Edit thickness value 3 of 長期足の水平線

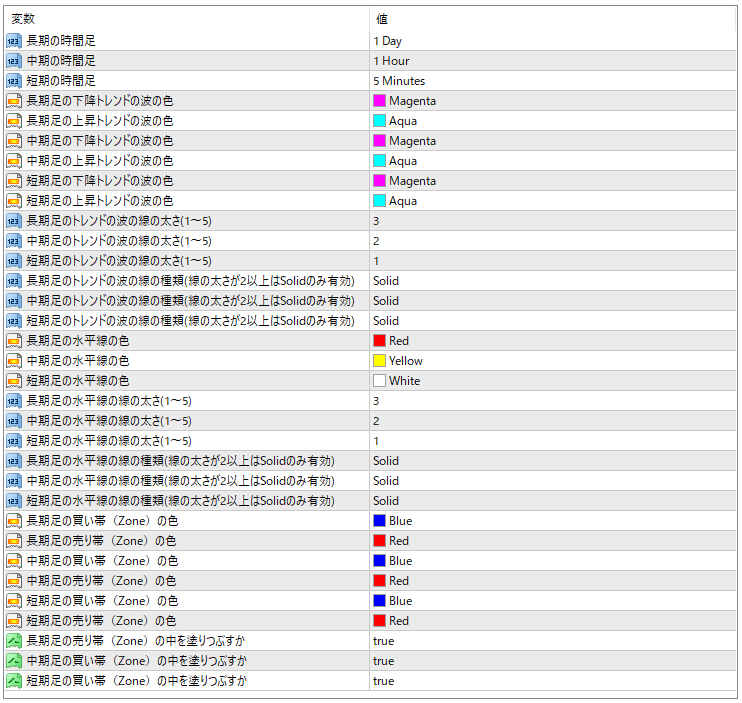click(x=376, y=401)
